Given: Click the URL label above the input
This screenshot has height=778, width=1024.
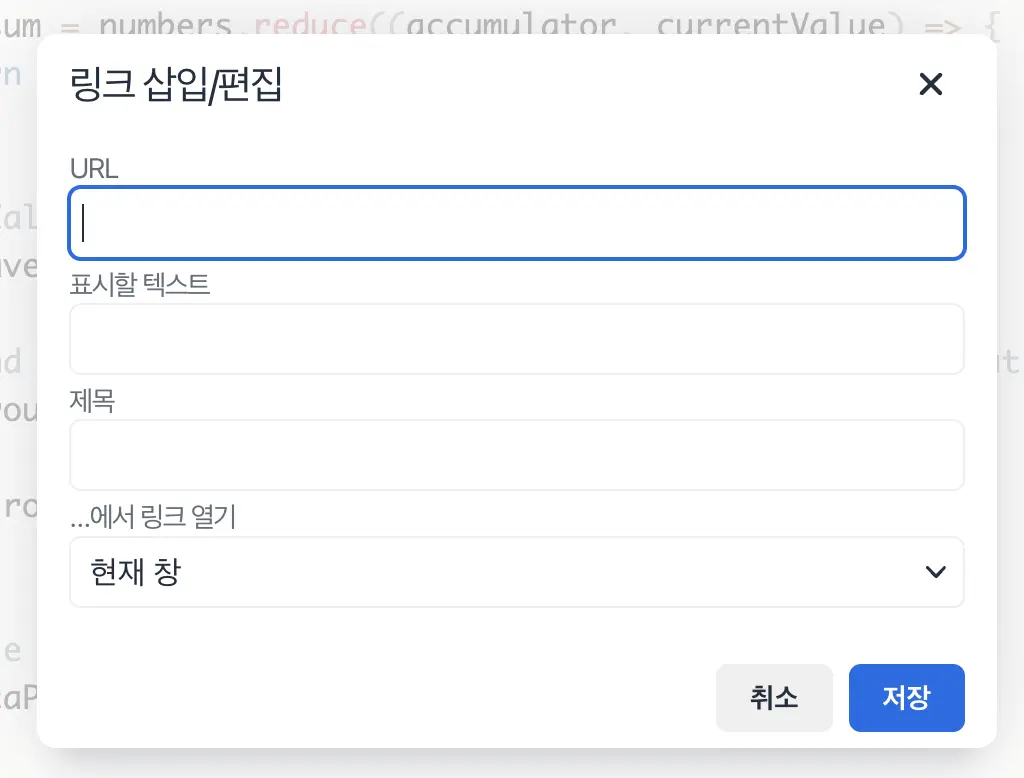Looking at the screenshot, I should click(93, 169).
